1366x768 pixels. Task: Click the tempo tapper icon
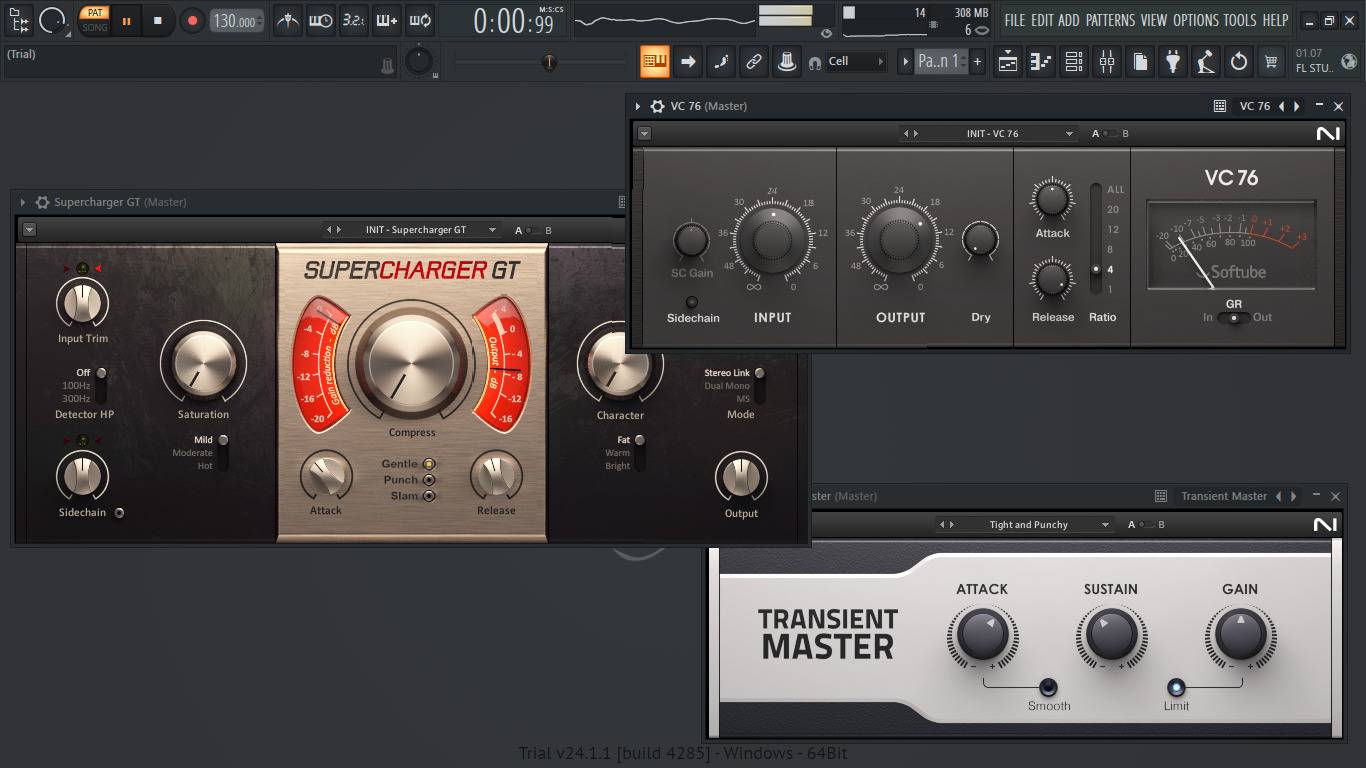click(1206, 62)
